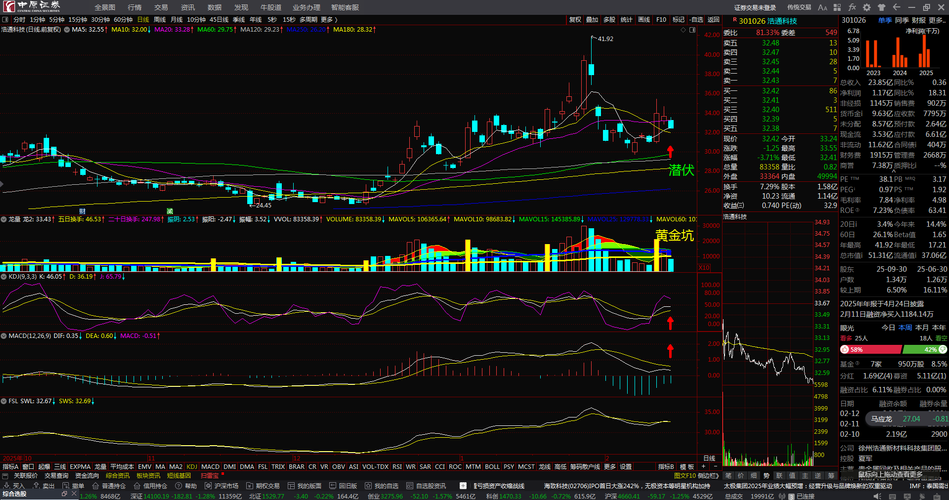
Task: Select 本月 in 眼光 panel
Action: [922, 327]
